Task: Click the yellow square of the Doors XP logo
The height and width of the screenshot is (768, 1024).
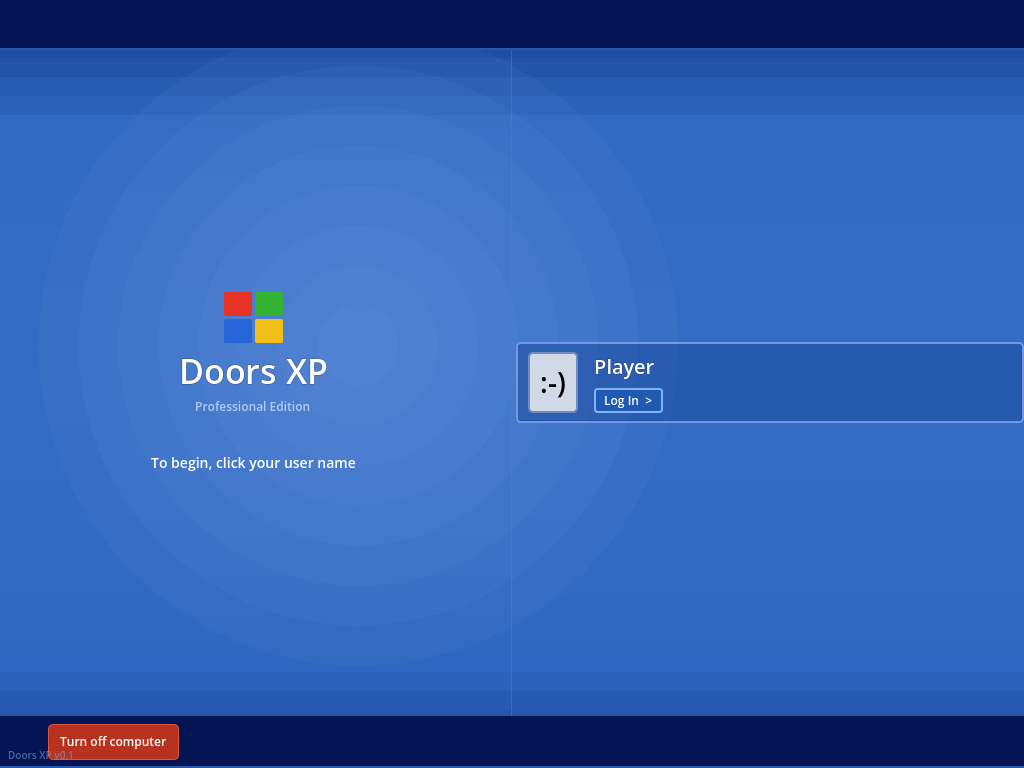Action: [269, 331]
